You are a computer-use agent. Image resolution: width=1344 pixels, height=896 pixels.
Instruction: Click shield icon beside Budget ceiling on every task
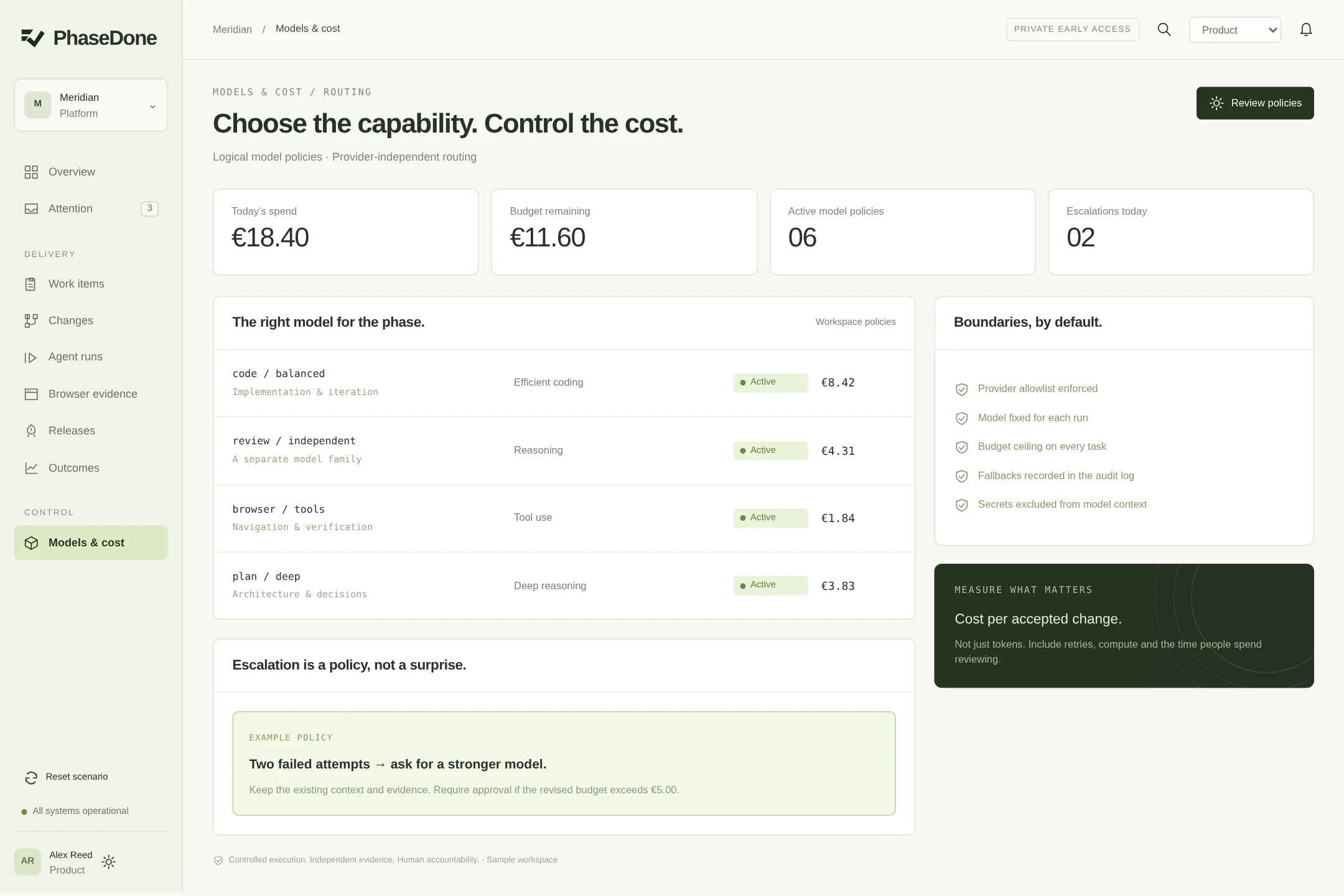pyautogui.click(x=961, y=447)
